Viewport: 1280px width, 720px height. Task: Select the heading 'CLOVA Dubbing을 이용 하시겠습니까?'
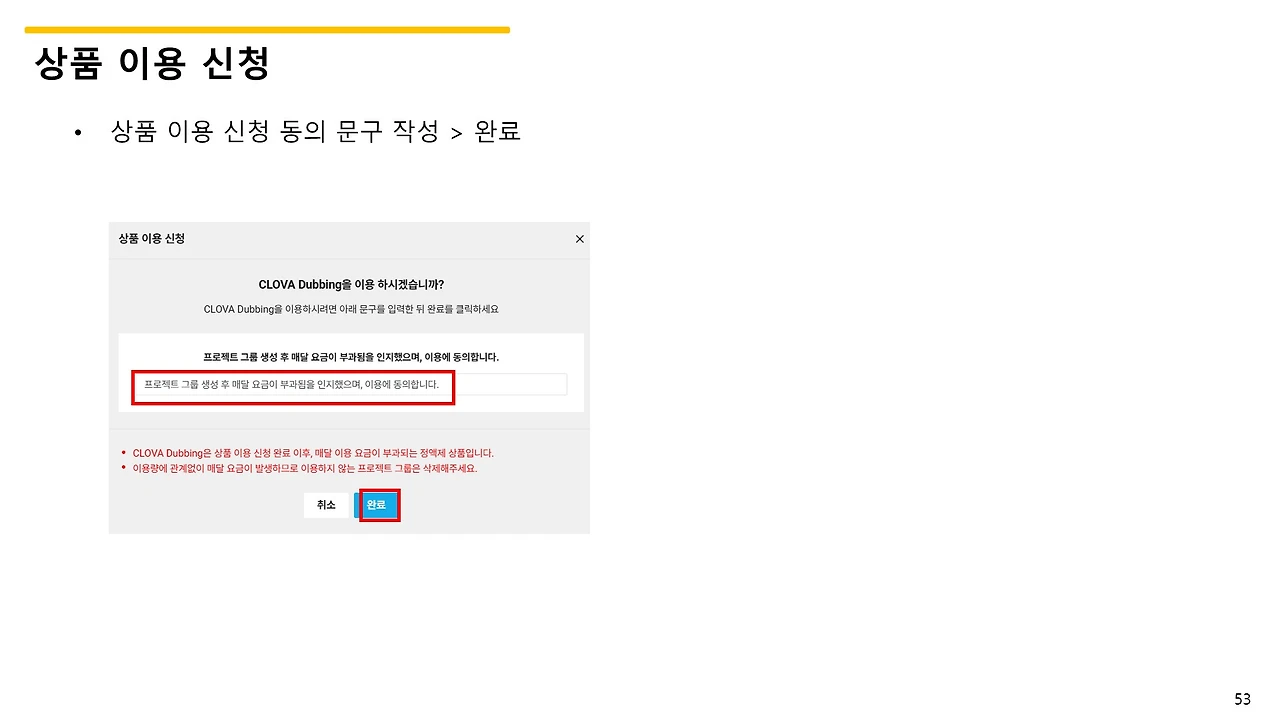(x=351, y=285)
